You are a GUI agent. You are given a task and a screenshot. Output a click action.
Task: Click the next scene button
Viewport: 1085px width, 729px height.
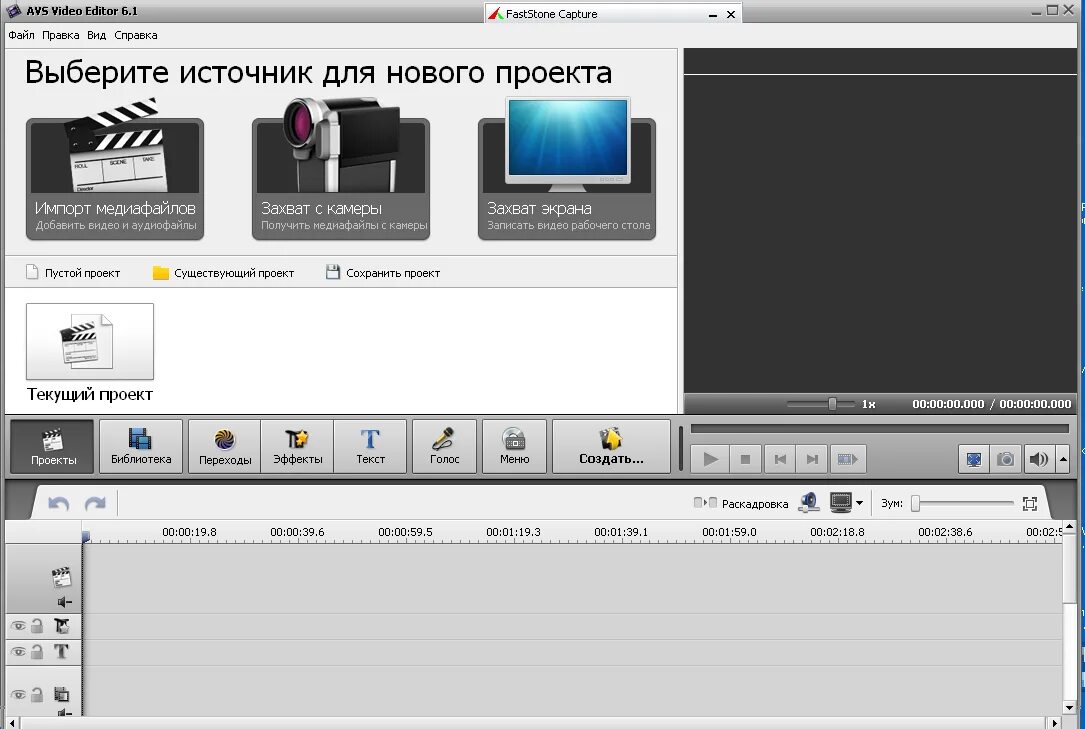point(848,459)
